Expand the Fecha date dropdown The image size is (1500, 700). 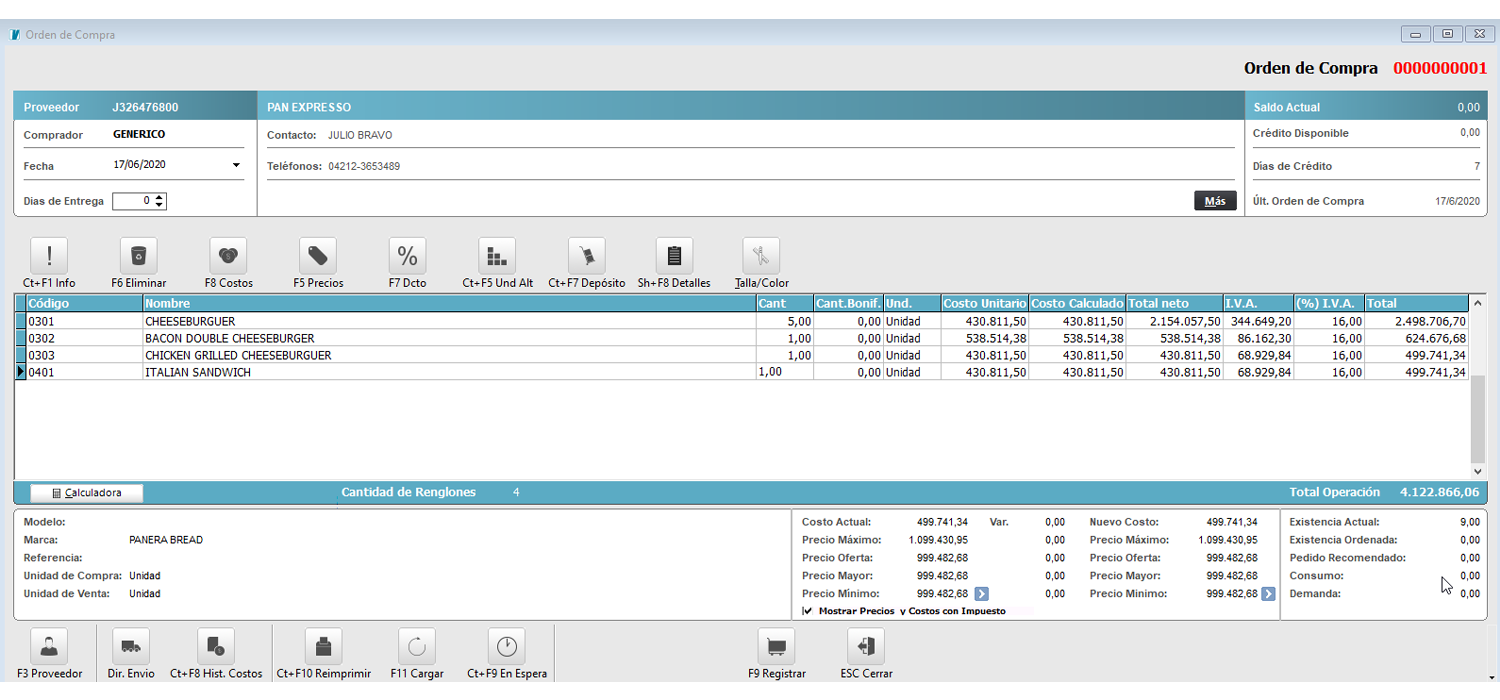click(236, 166)
